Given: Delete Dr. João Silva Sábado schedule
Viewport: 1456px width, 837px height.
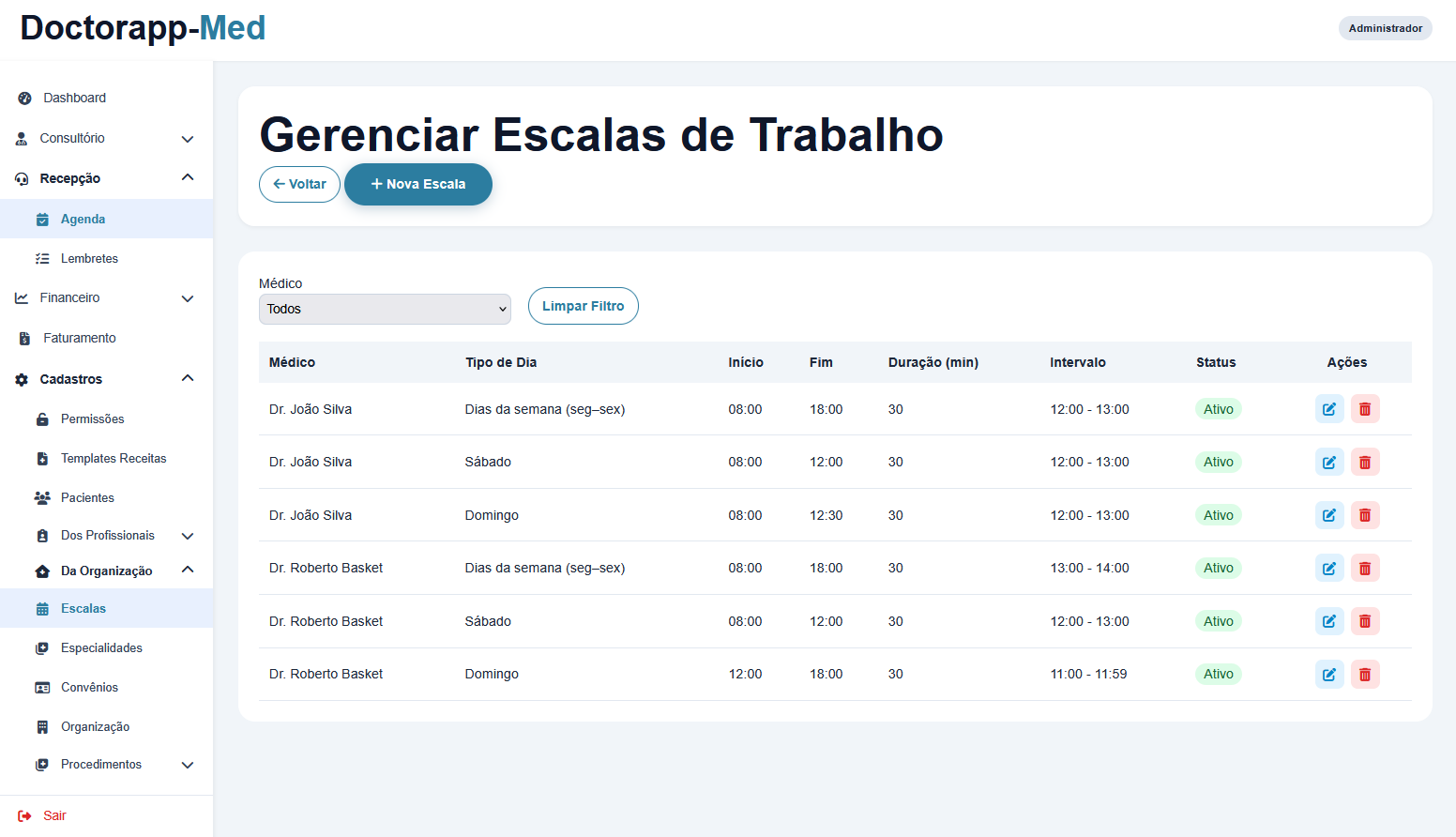Looking at the screenshot, I should (1365, 462).
